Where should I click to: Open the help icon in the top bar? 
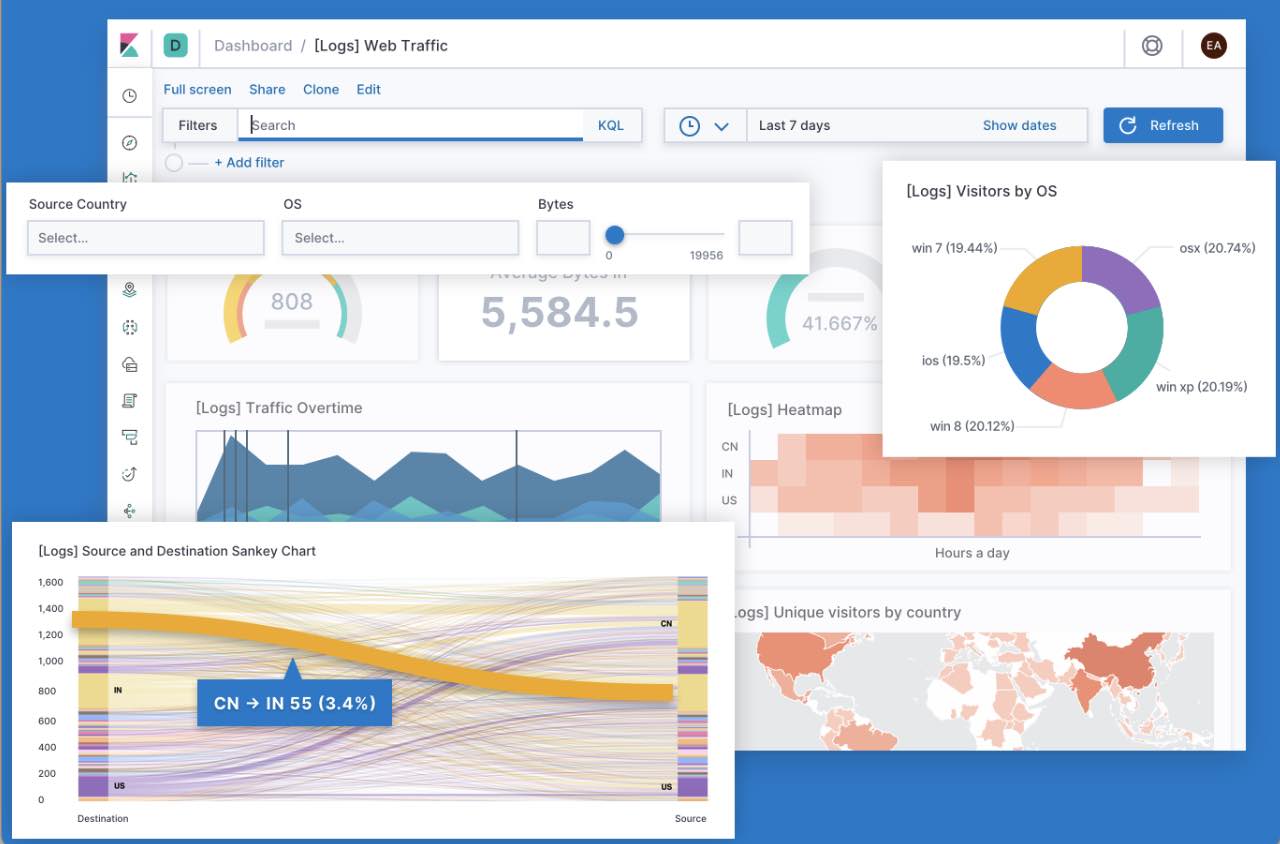(1152, 45)
